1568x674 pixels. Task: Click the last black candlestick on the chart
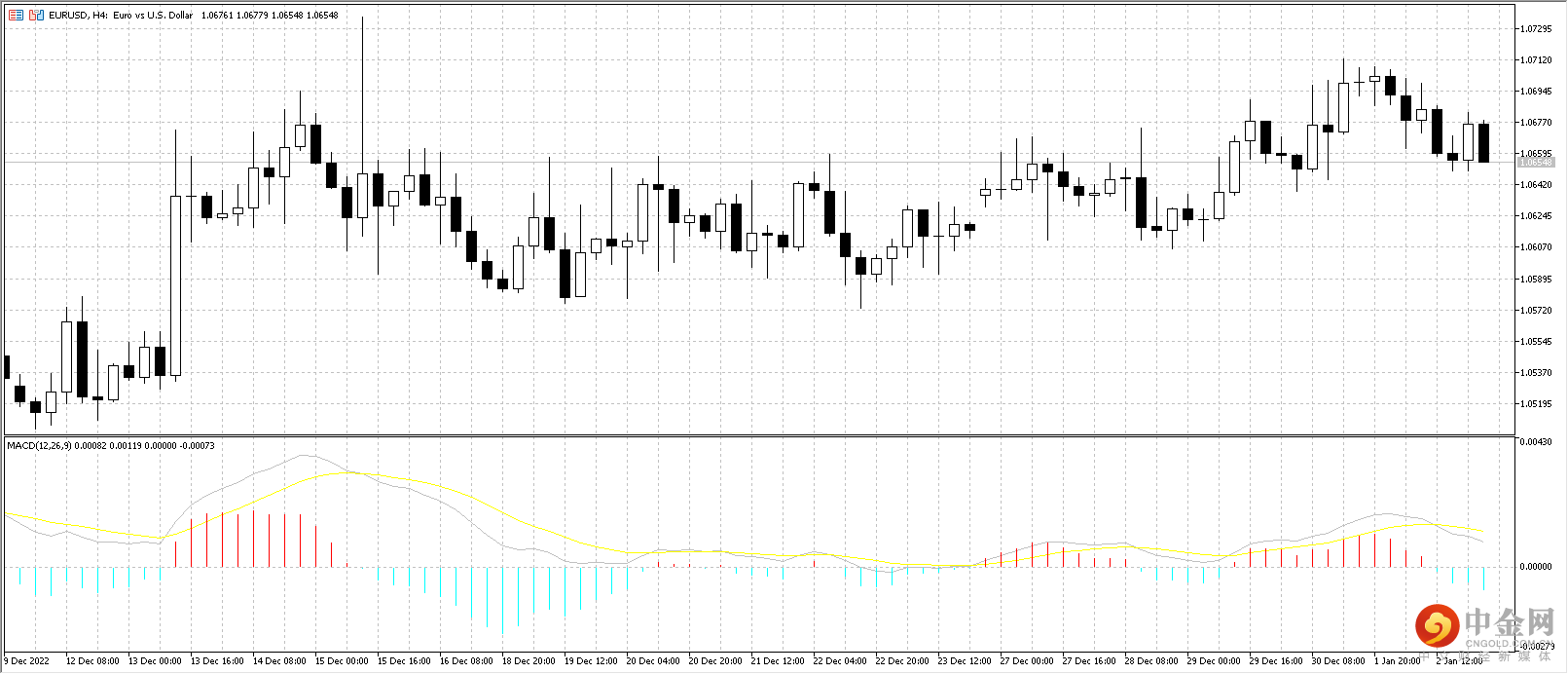point(1483,142)
